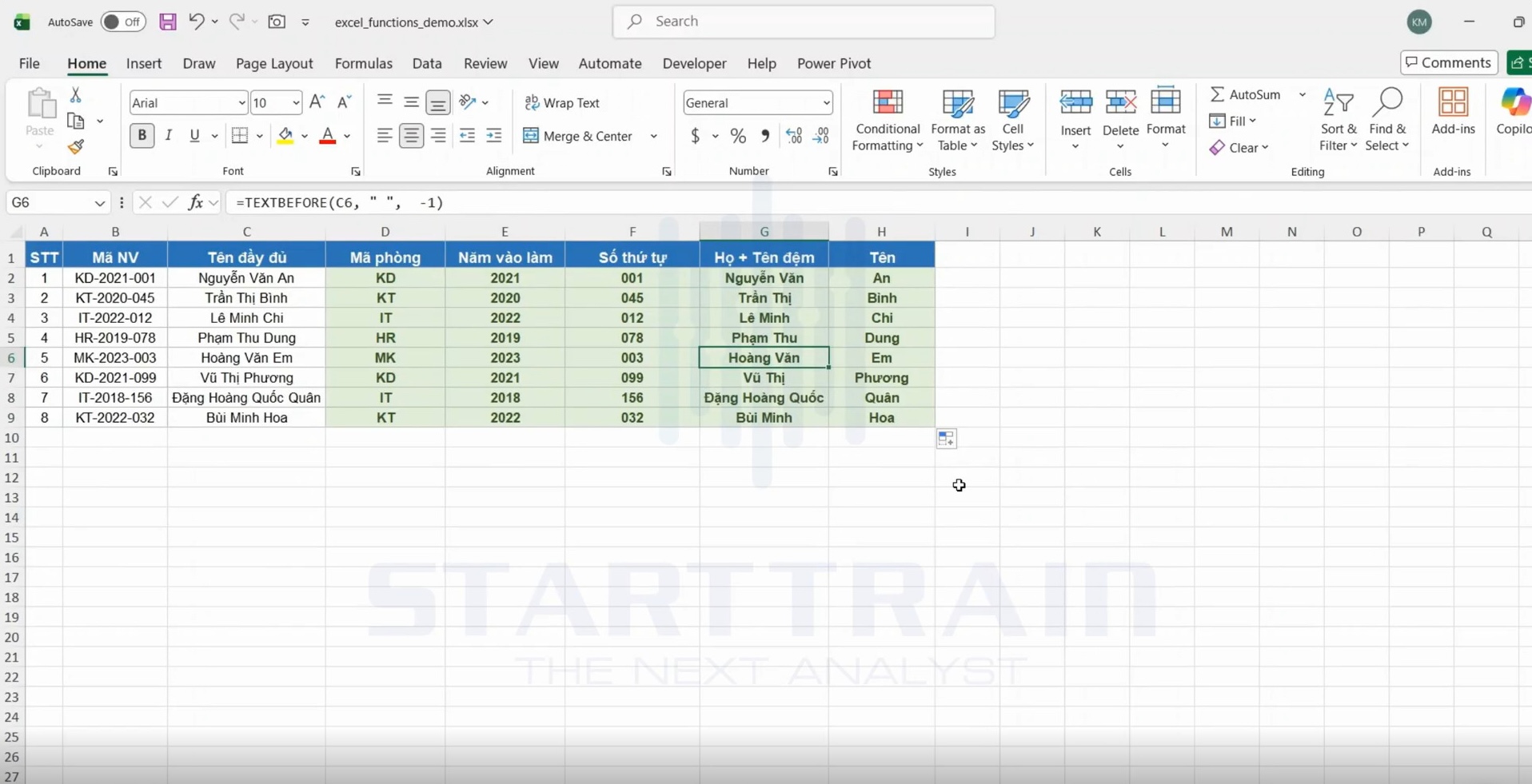The height and width of the screenshot is (784, 1532).
Task: Apply Percent Style format
Action: pos(738,136)
